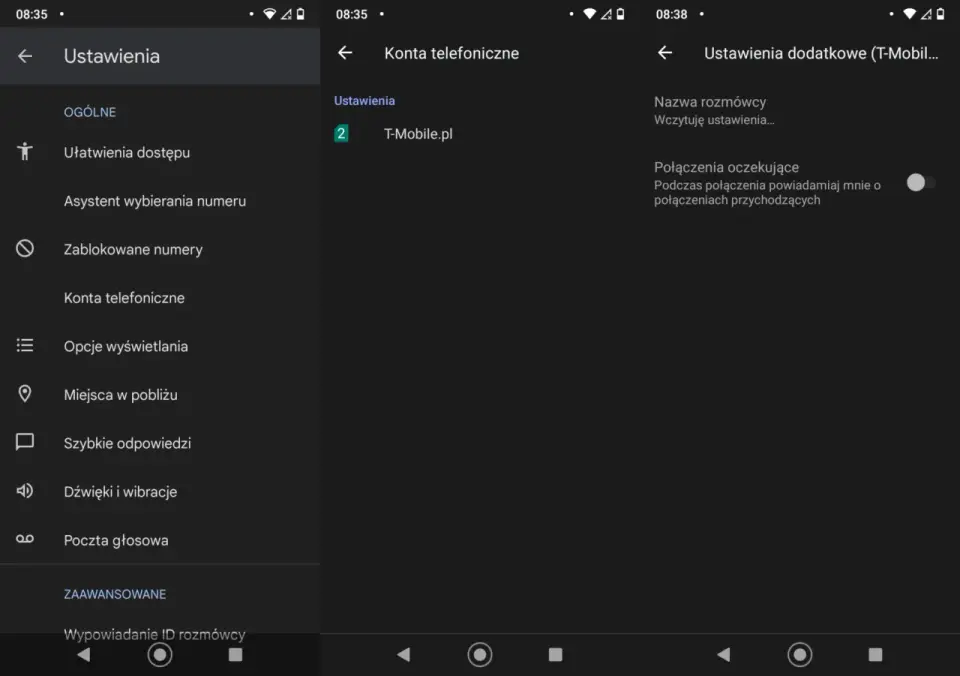Image resolution: width=960 pixels, height=676 pixels.
Task: Open Poczta głosowa
Action: [160, 539]
